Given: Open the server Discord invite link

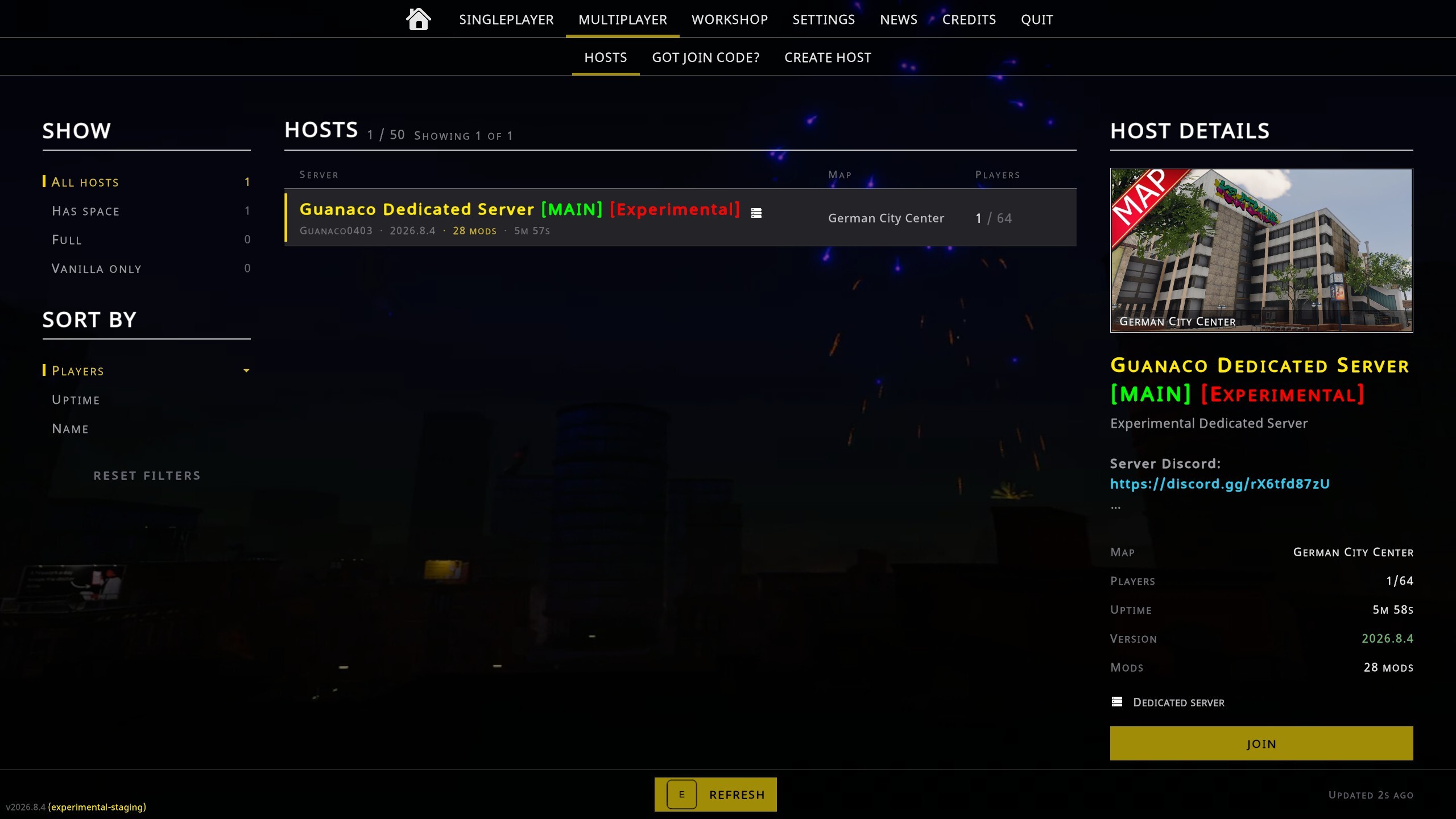Looking at the screenshot, I should 1220,483.
